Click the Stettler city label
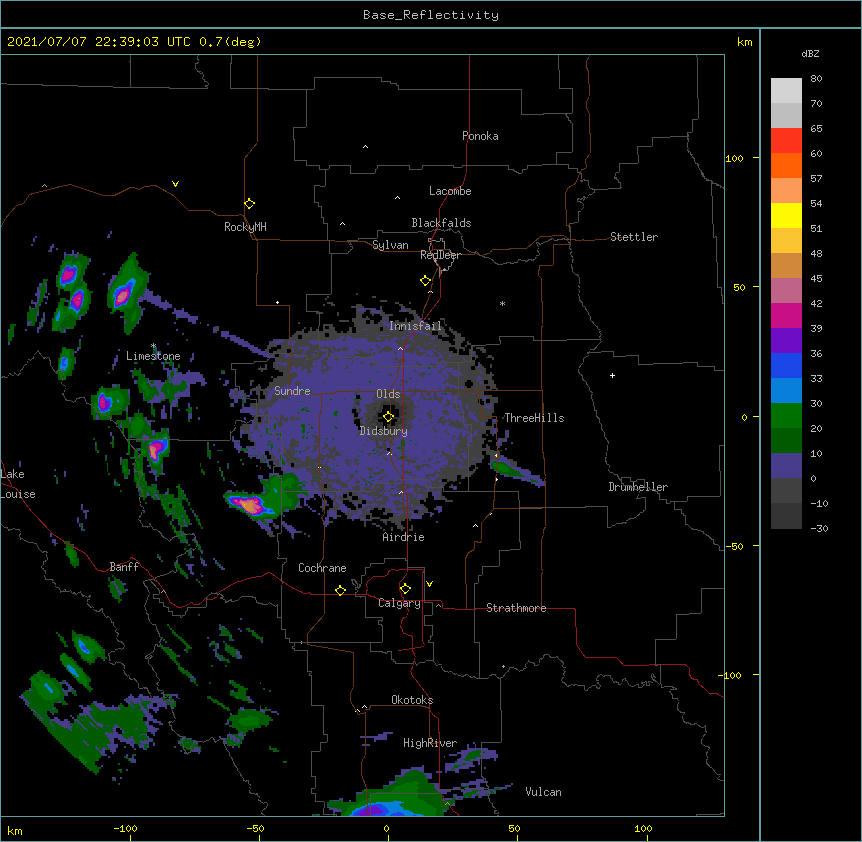862x842 pixels. [634, 237]
